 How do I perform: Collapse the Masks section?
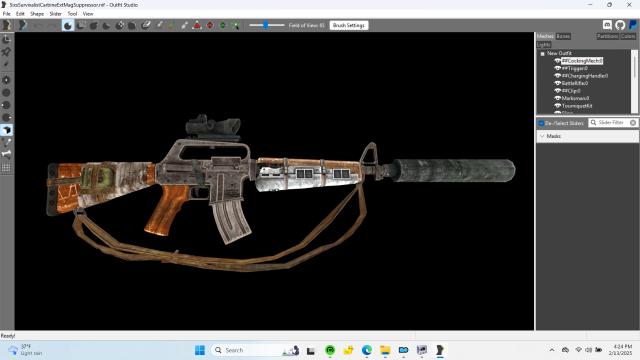pyautogui.click(x=542, y=136)
